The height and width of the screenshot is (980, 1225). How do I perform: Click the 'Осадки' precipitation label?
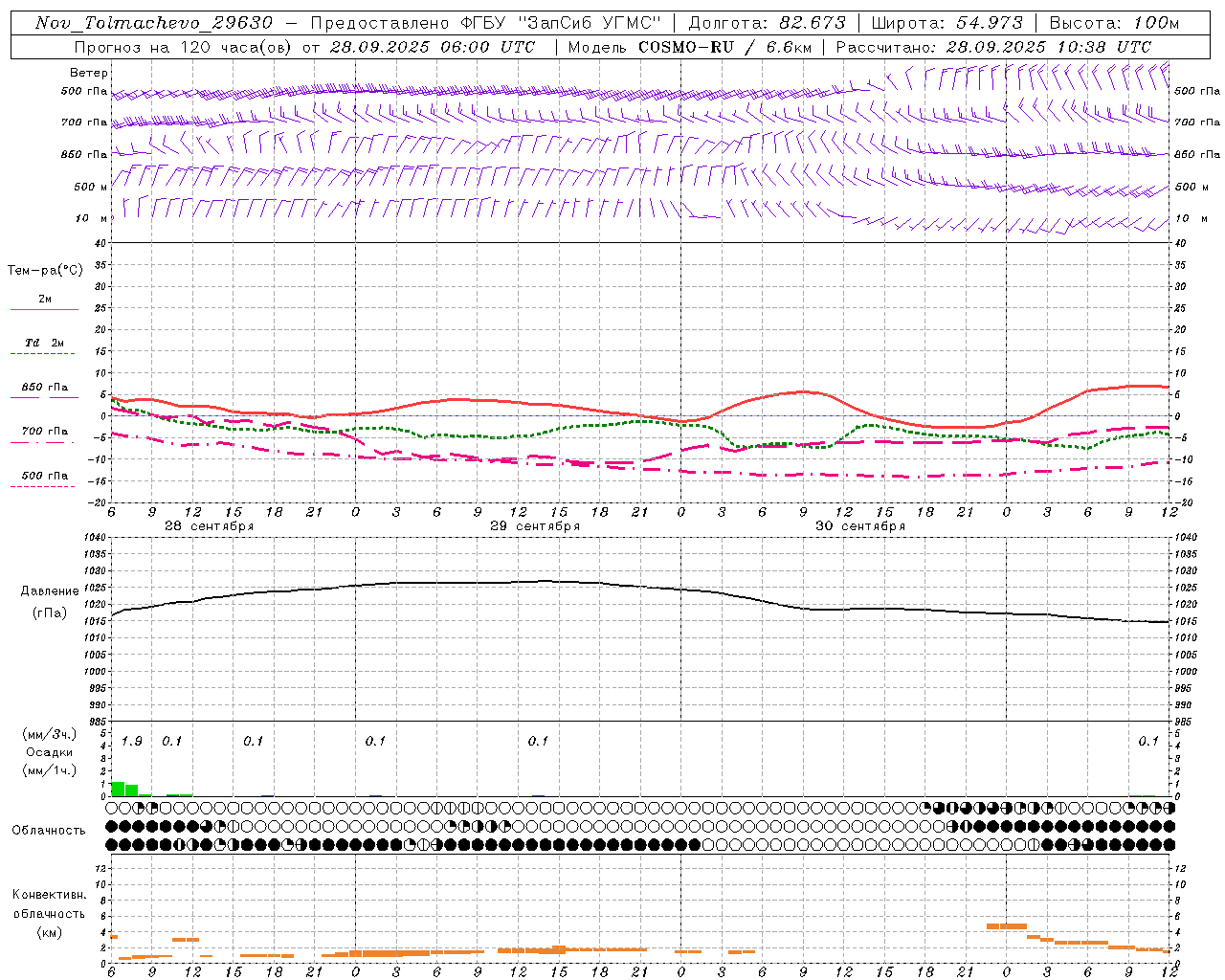49,752
